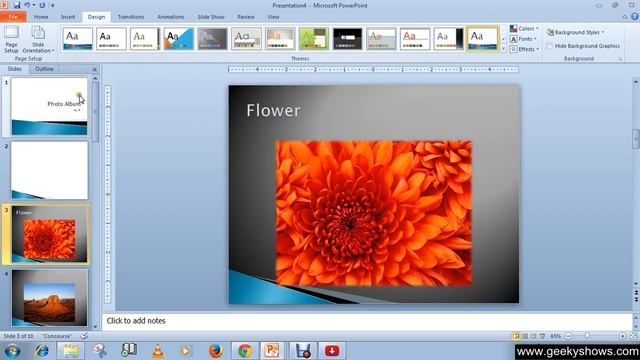This screenshot has height=360, width=640.
Task: Click the zoom slider handle
Action: click(587, 336)
